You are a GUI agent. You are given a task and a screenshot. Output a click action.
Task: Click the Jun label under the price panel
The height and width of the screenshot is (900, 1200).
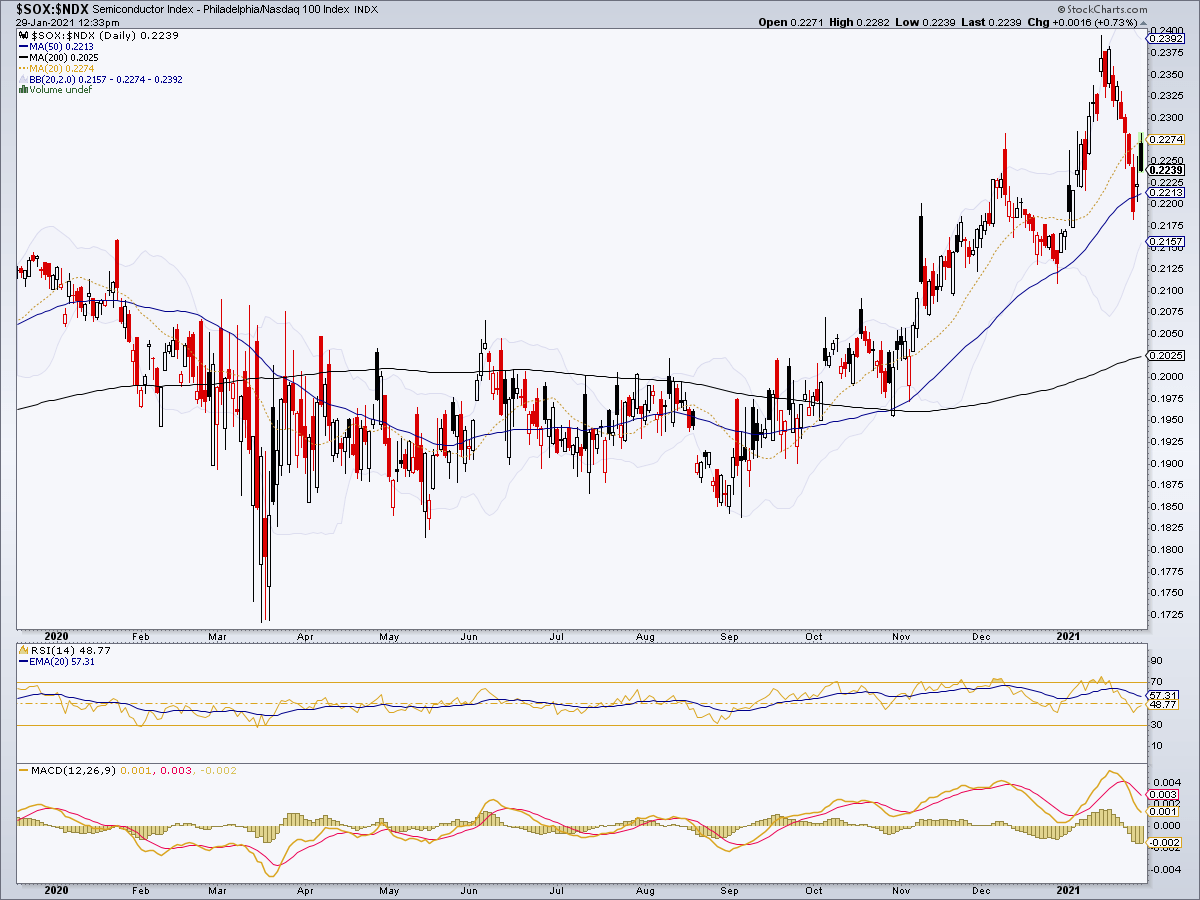coord(468,635)
